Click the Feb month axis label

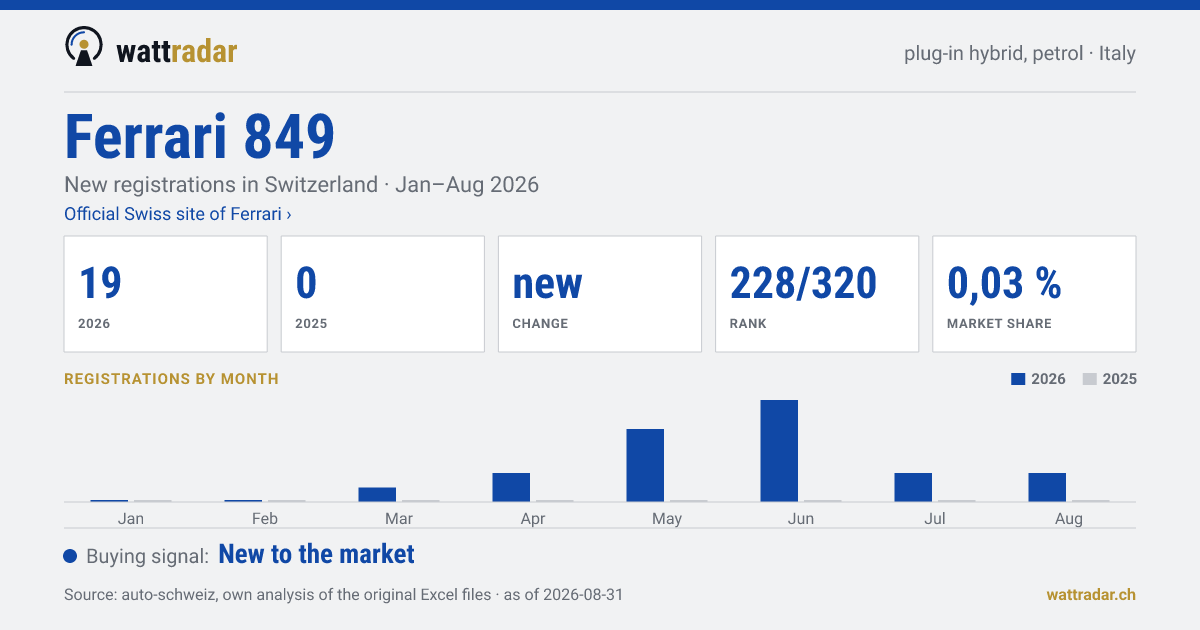[x=265, y=518]
